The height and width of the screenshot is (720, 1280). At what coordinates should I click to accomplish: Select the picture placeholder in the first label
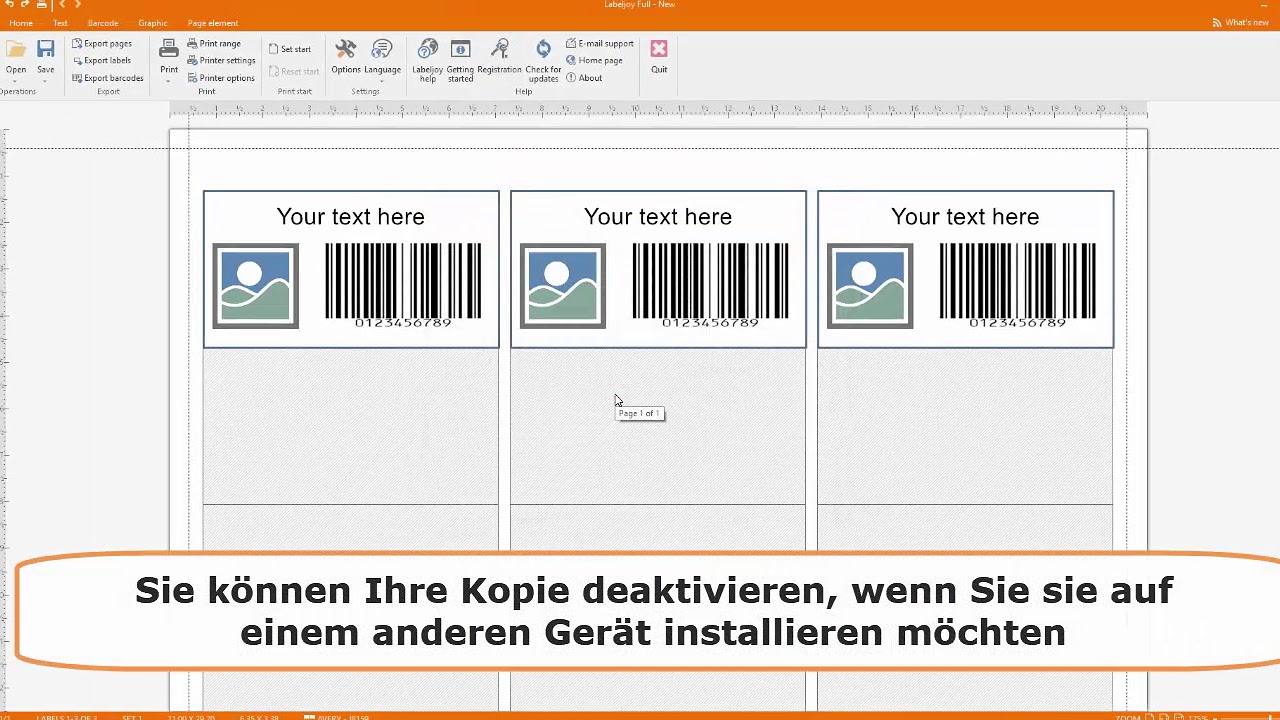pos(255,286)
